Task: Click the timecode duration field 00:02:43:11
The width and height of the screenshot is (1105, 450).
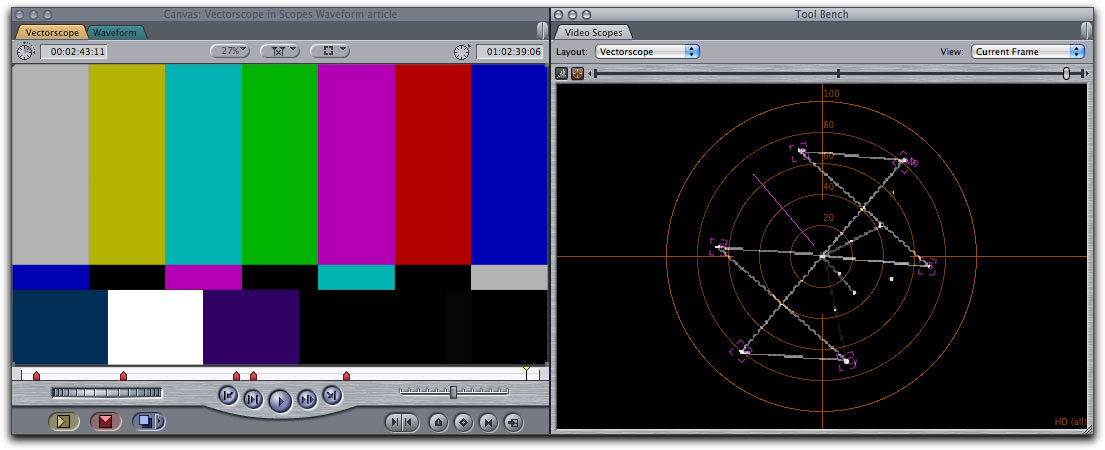Action: tap(74, 51)
